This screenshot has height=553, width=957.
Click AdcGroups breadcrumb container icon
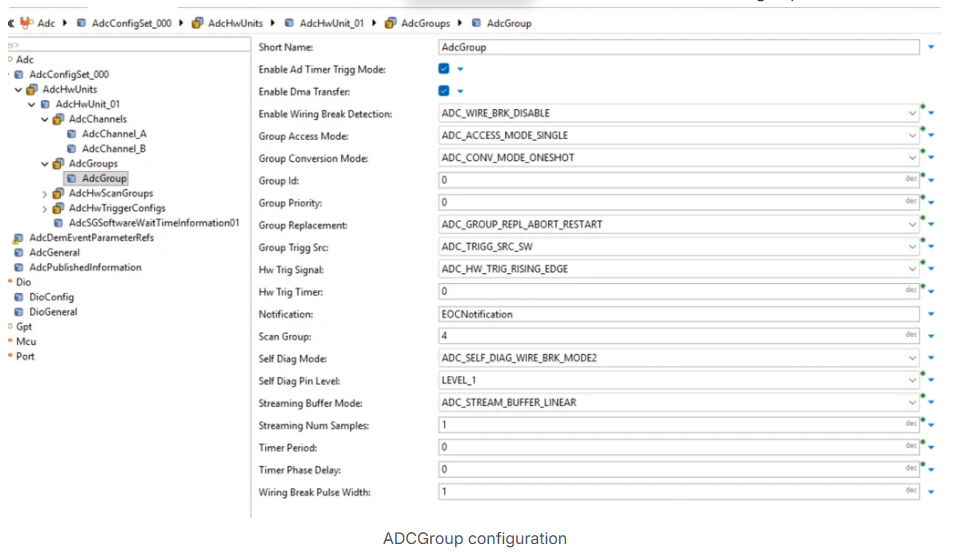pos(390,23)
